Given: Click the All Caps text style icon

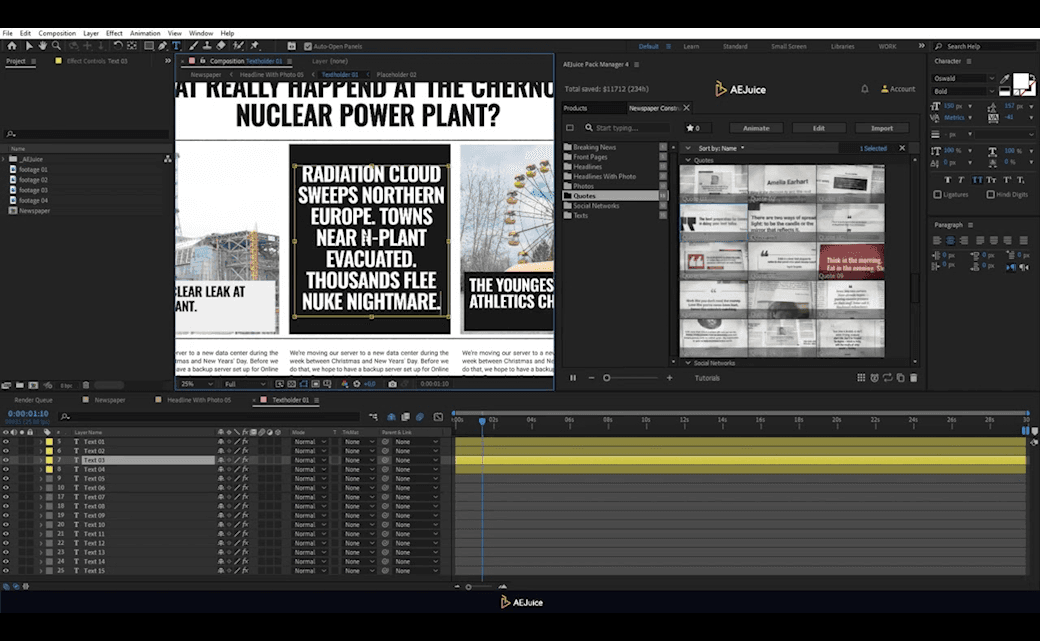Looking at the screenshot, I should click(977, 180).
